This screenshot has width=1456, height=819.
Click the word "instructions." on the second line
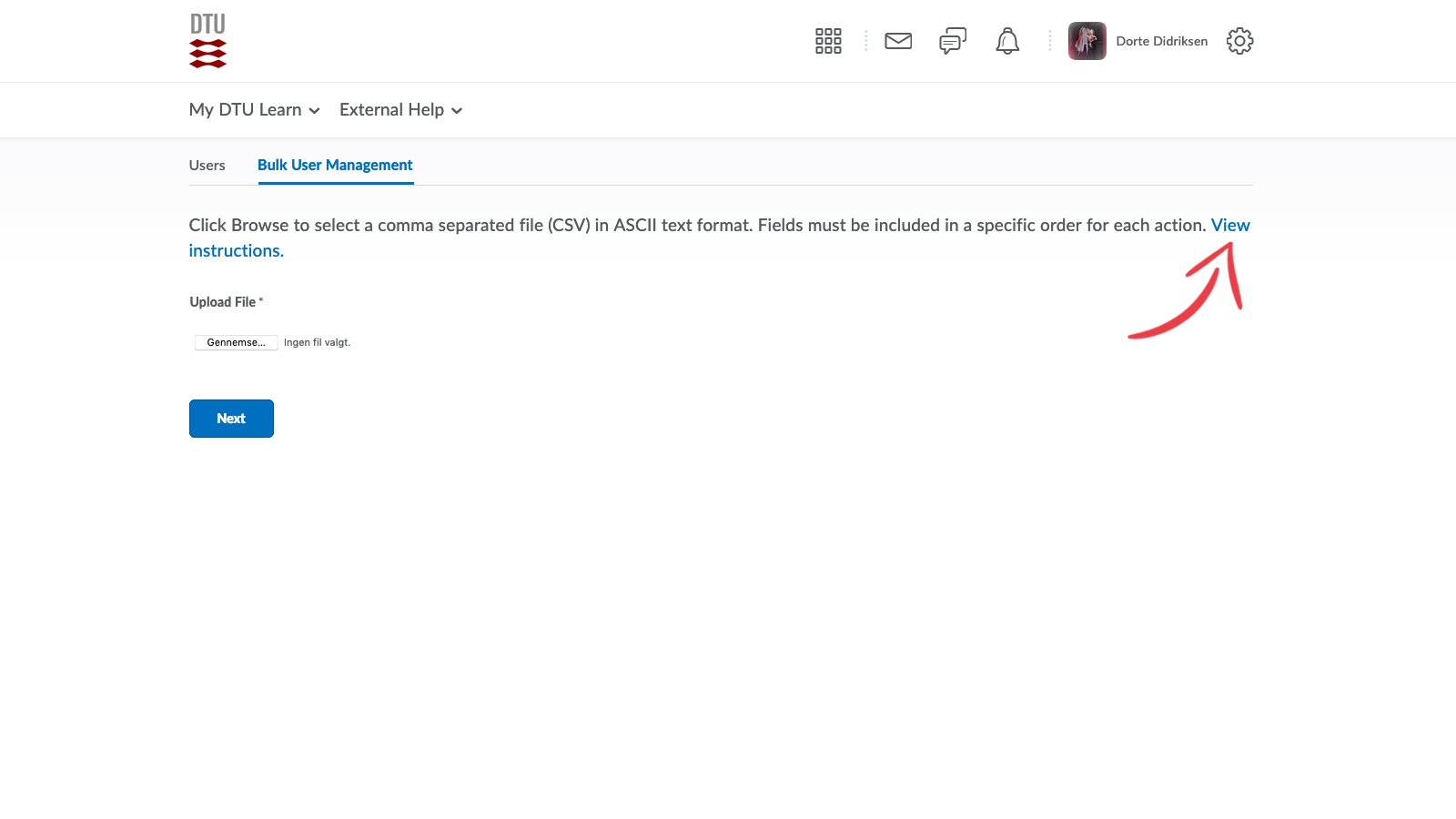pos(236,250)
